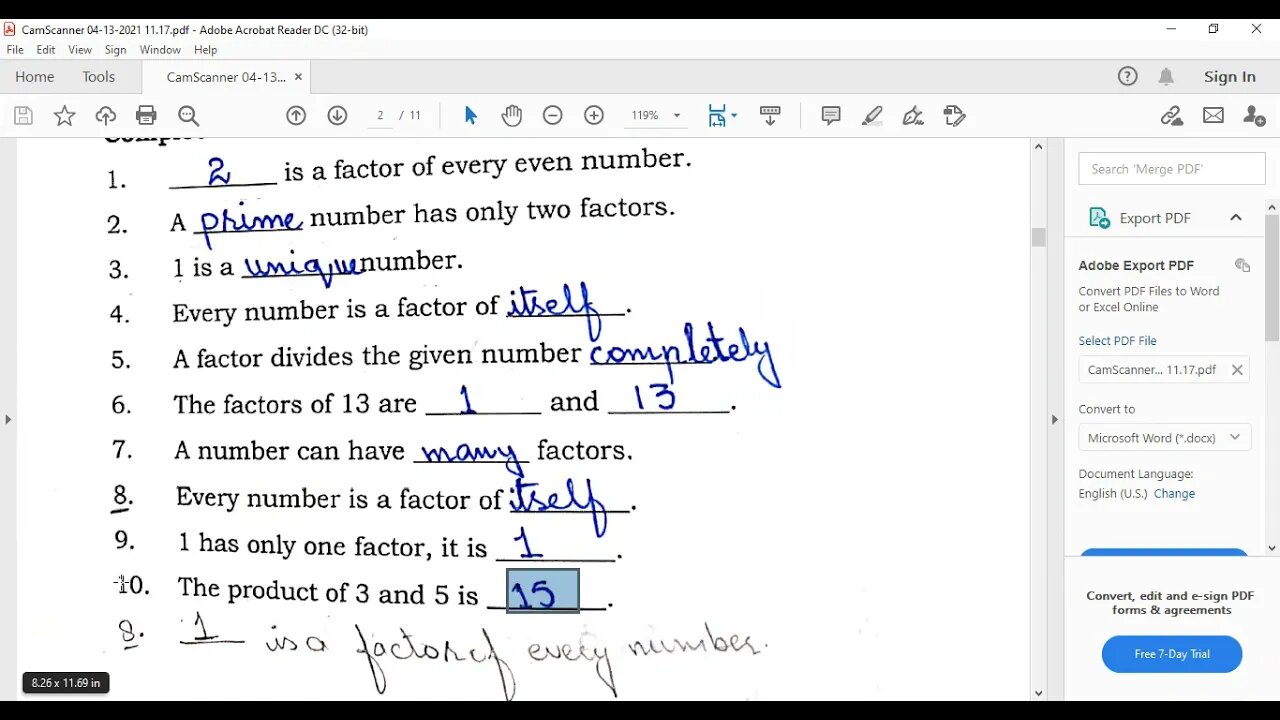Screen dimensions: 1280x720
Task: Zoom out with the minus icon
Action: click(x=553, y=116)
